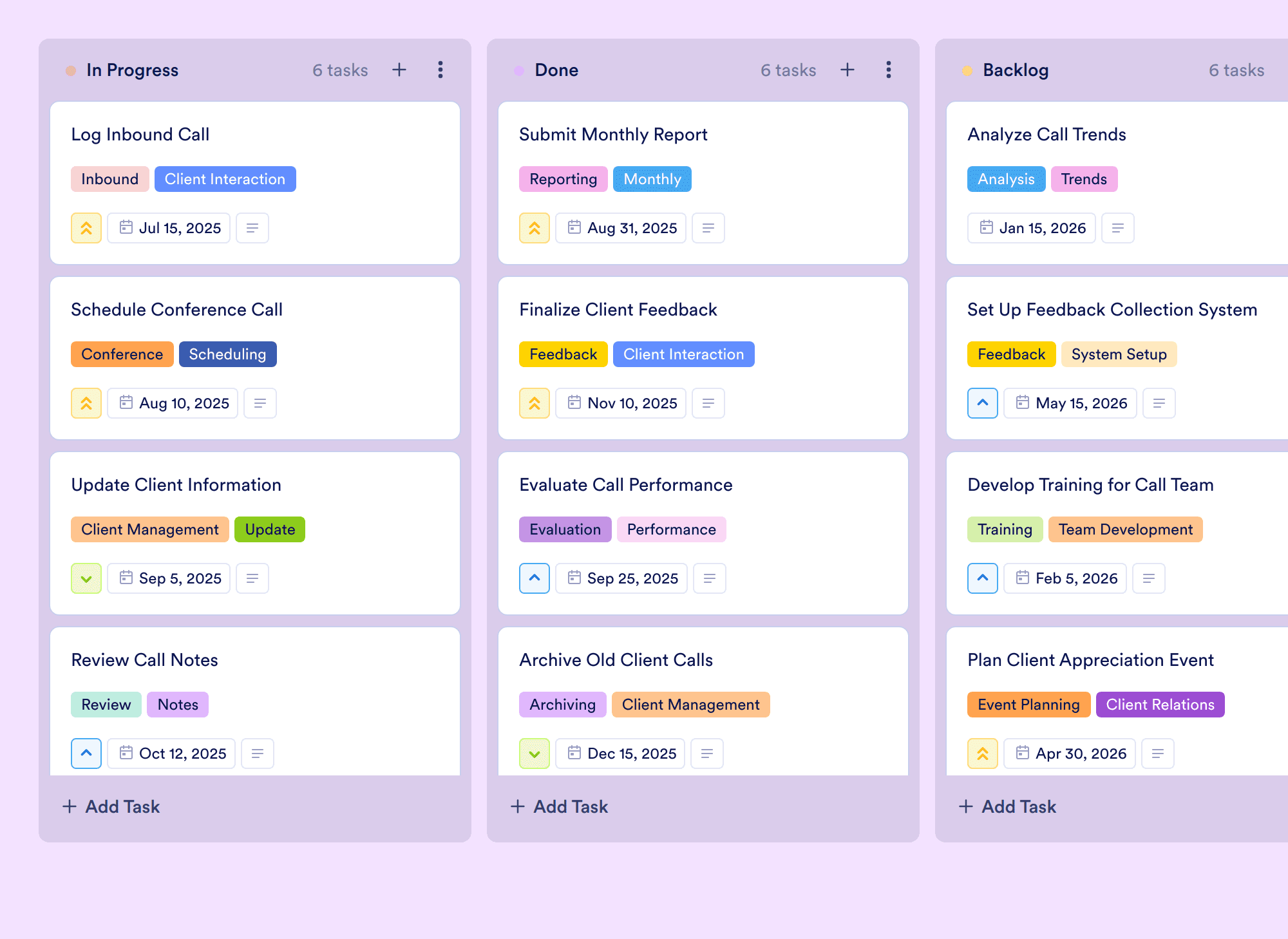Click the description icon on the Log Inbound Call card
Viewport: 1288px width, 939px height.
(252, 228)
